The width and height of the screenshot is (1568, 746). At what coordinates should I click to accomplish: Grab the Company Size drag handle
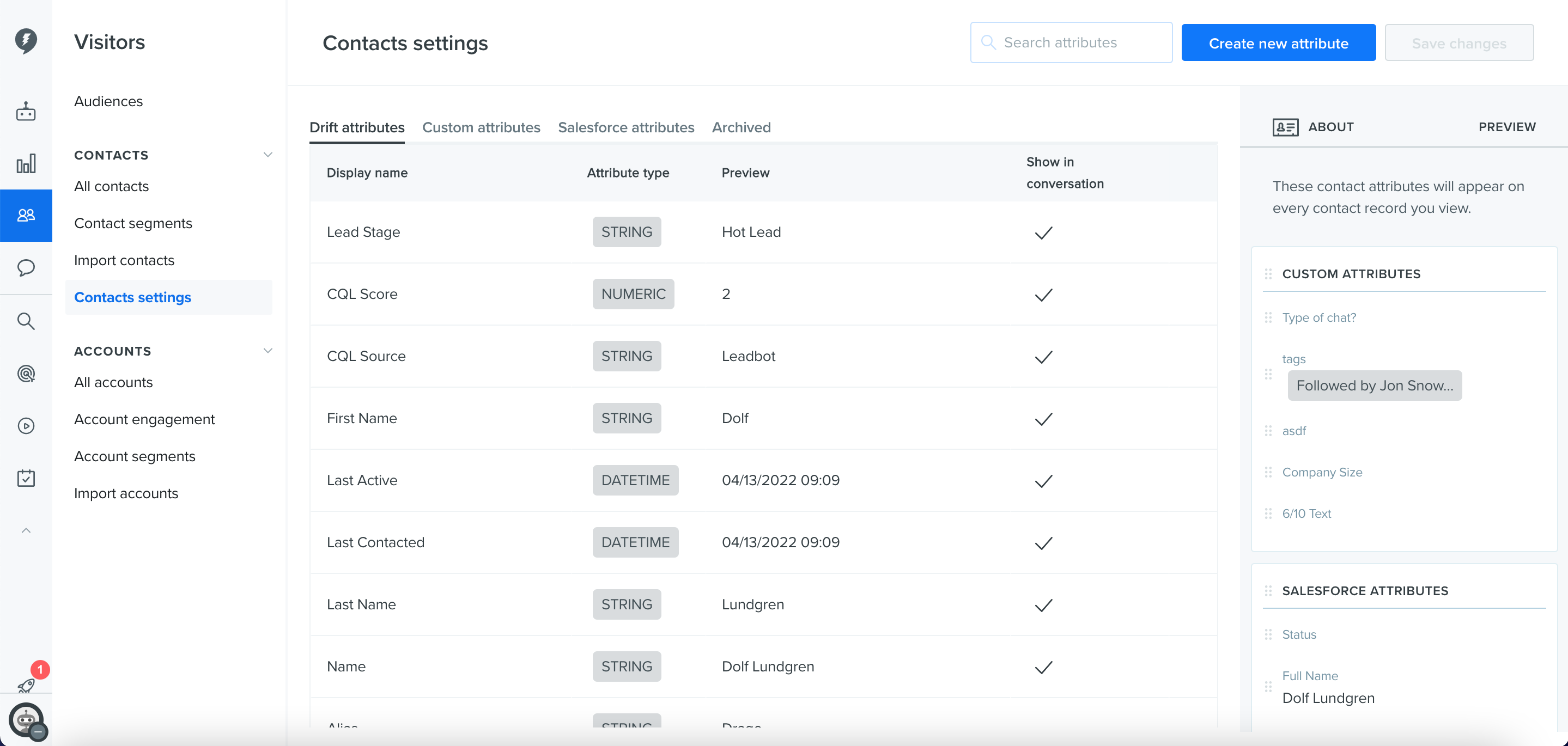point(1268,472)
